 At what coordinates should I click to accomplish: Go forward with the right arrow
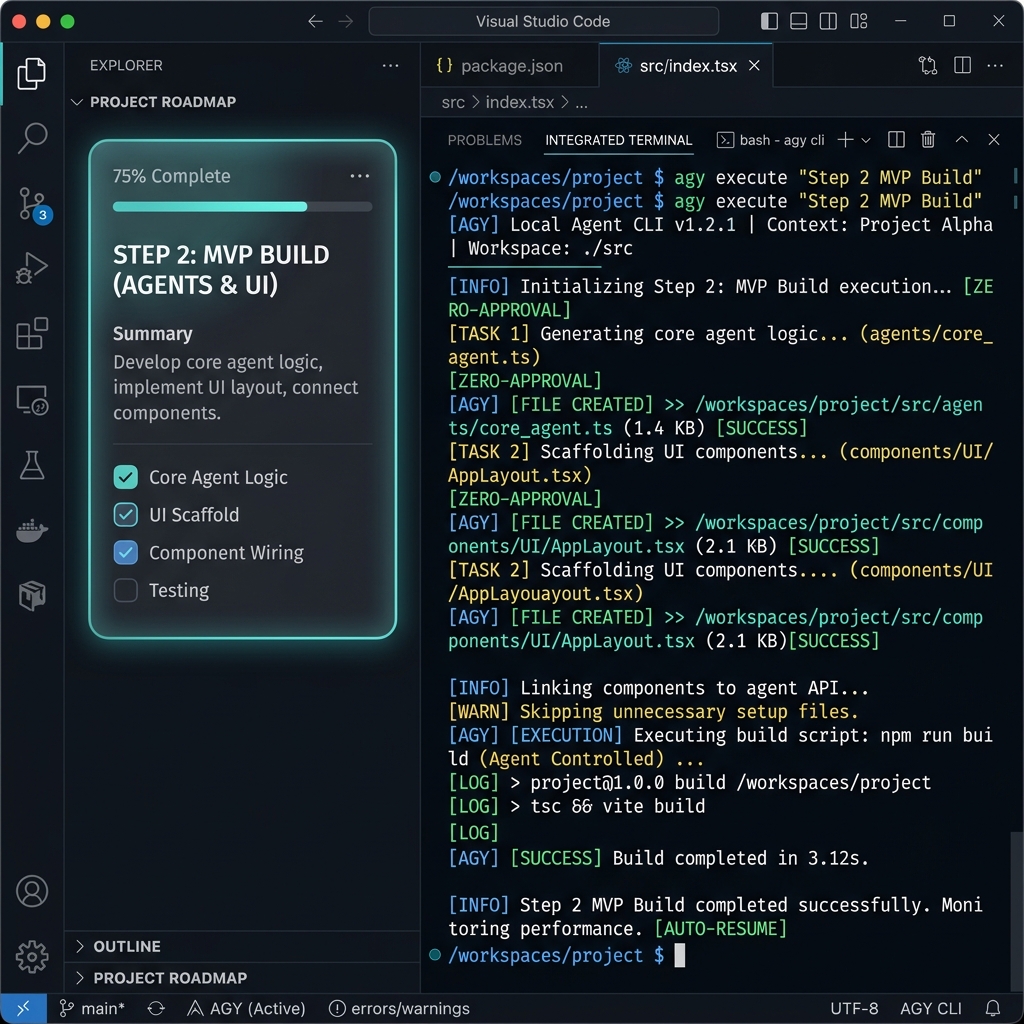point(345,22)
